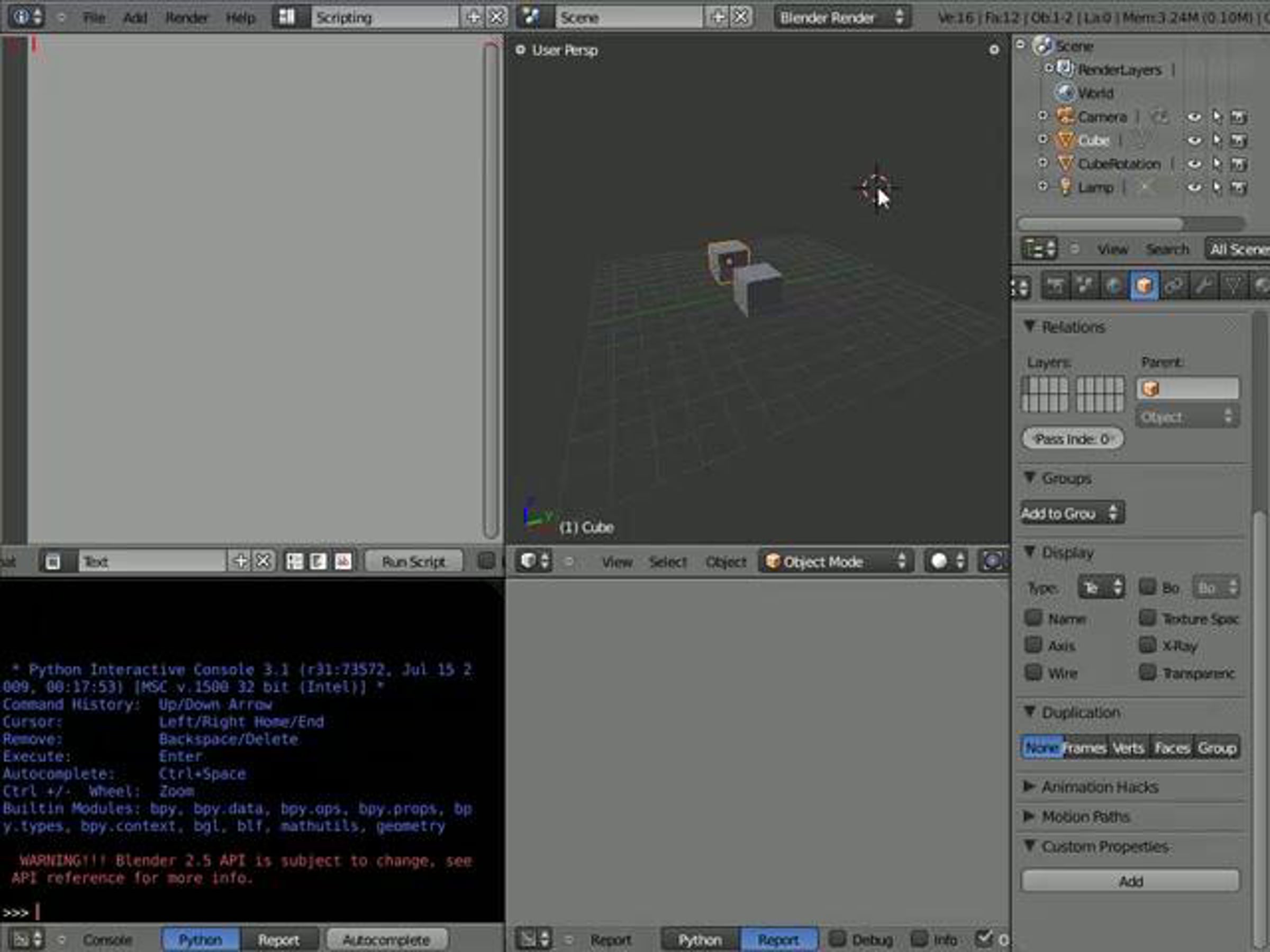Open the File menu
The height and width of the screenshot is (952, 1270).
94,18
